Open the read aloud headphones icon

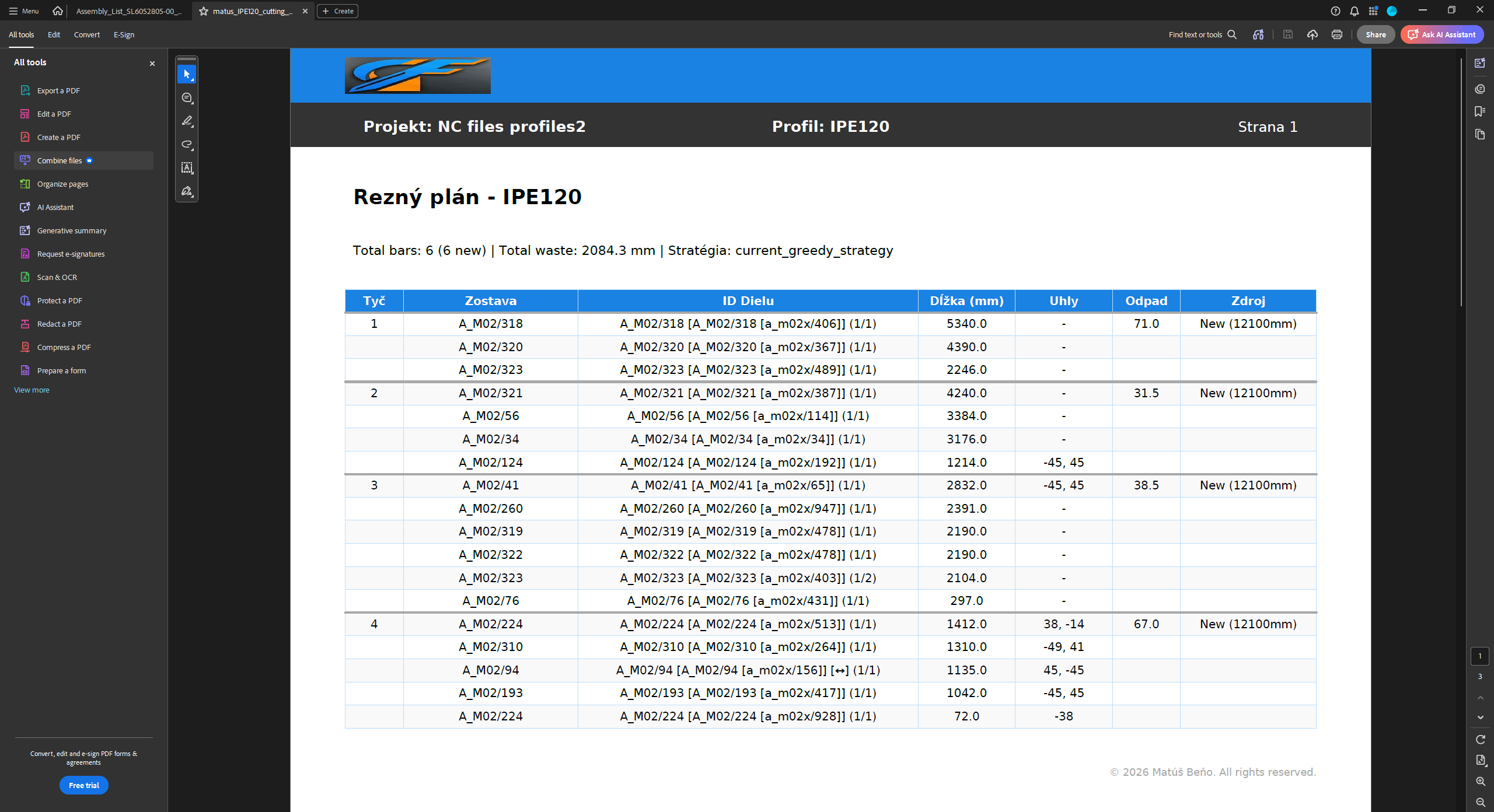(1258, 34)
